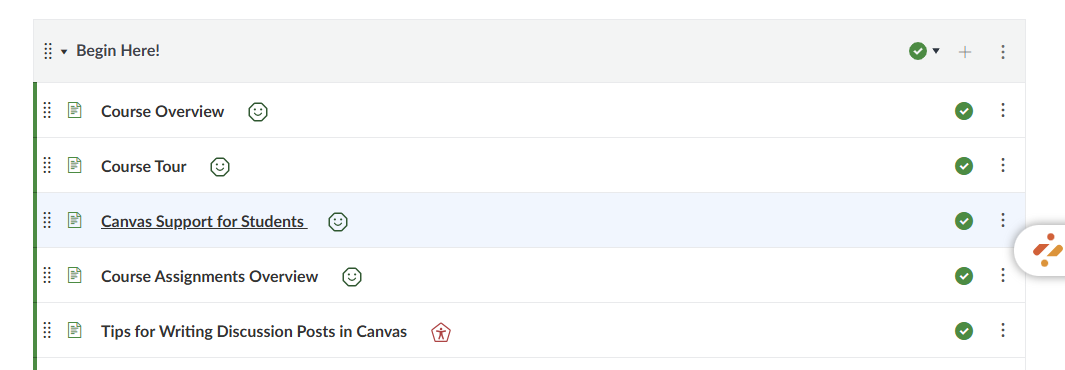This screenshot has height=370, width=1065.
Task: Click the page icon for Course Overview
Action: click(75, 110)
